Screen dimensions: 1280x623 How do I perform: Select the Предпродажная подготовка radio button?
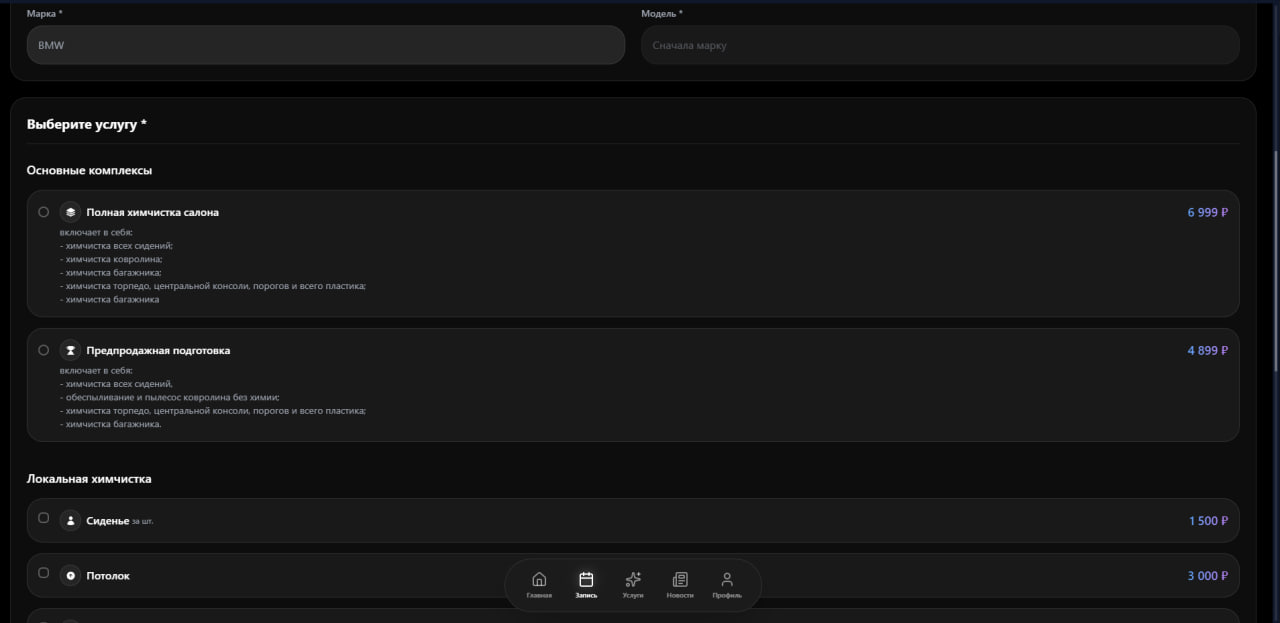click(x=43, y=350)
